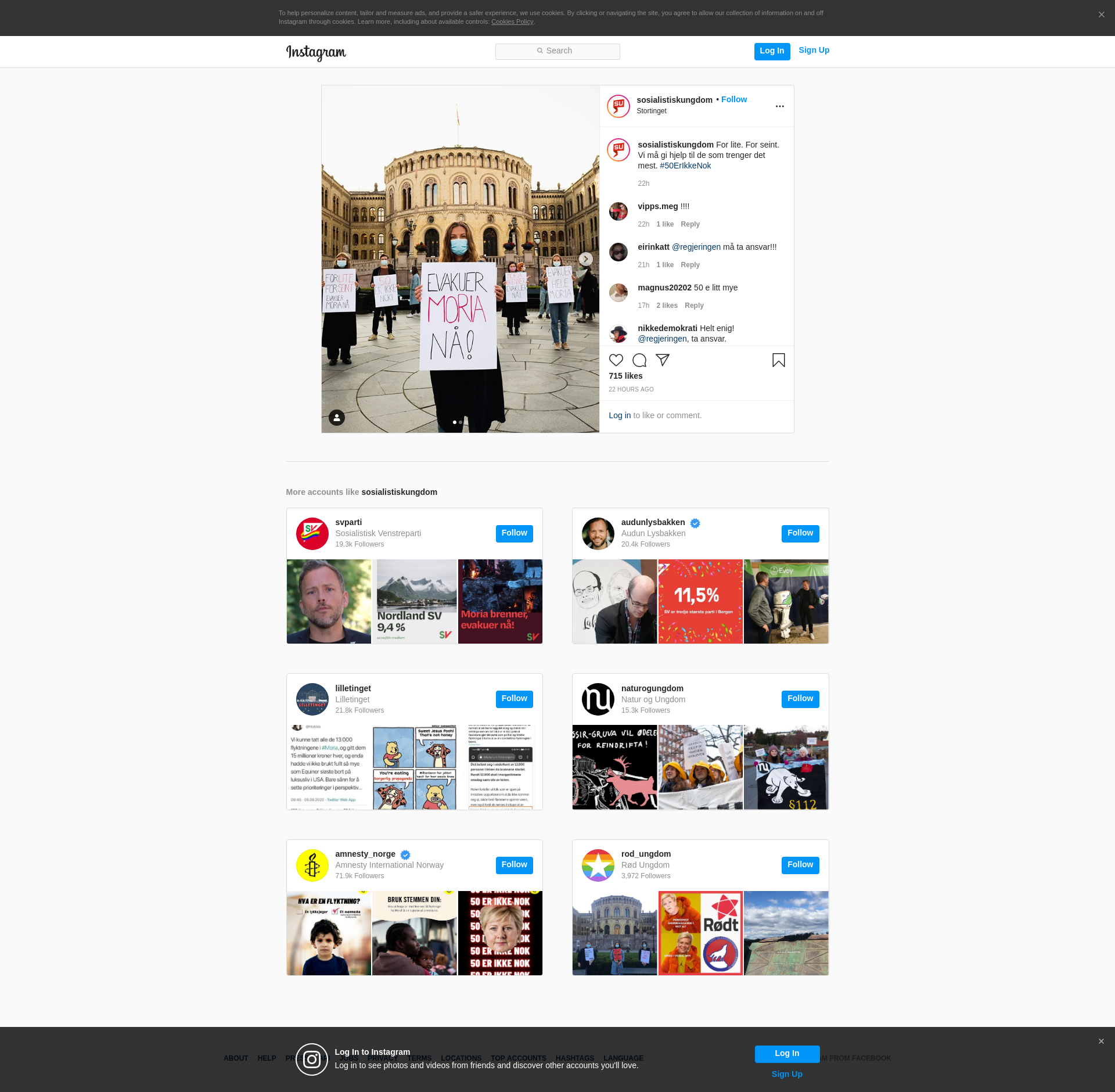Click the share paper-plane icon
The width and height of the screenshot is (1115, 1092).
pos(663,360)
